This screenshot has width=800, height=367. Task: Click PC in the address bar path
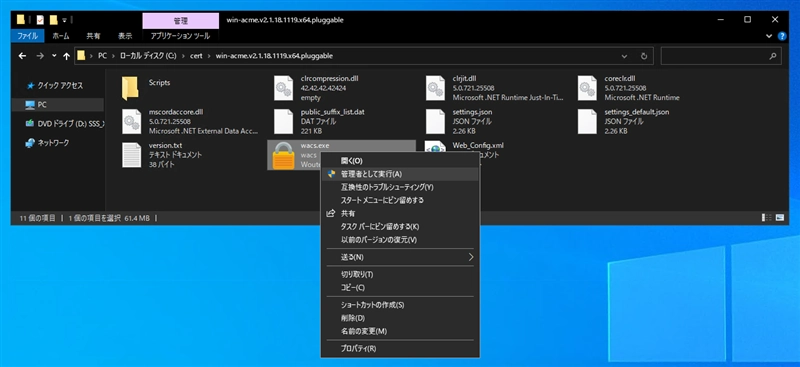[103, 56]
